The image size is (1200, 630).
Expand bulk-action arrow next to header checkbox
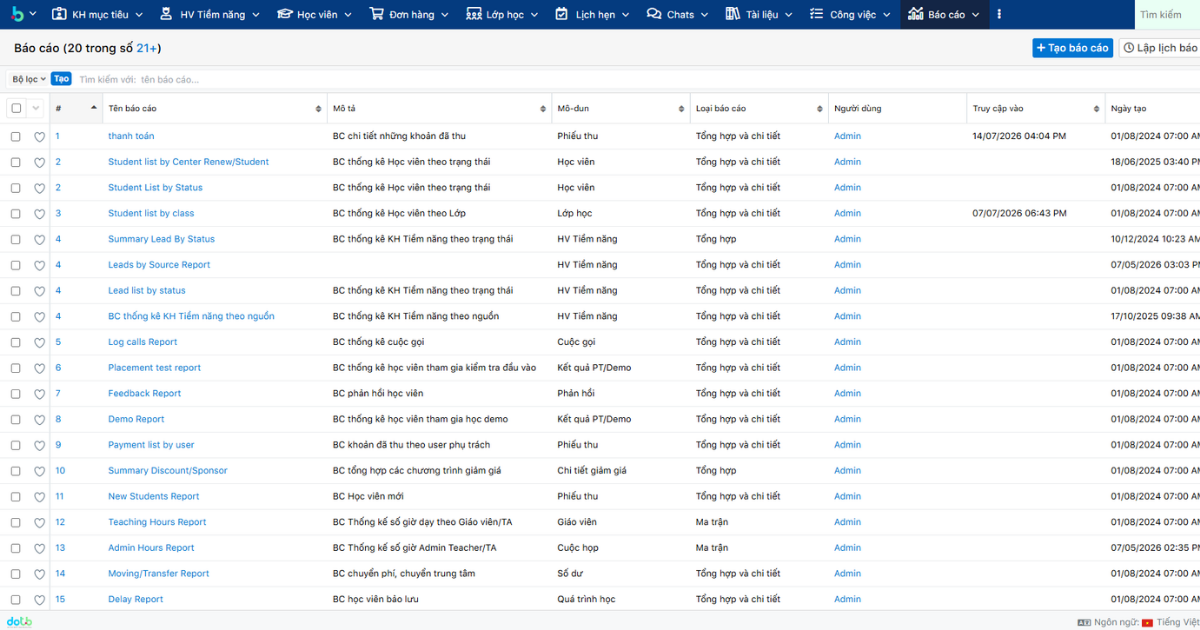(x=37, y=108)
